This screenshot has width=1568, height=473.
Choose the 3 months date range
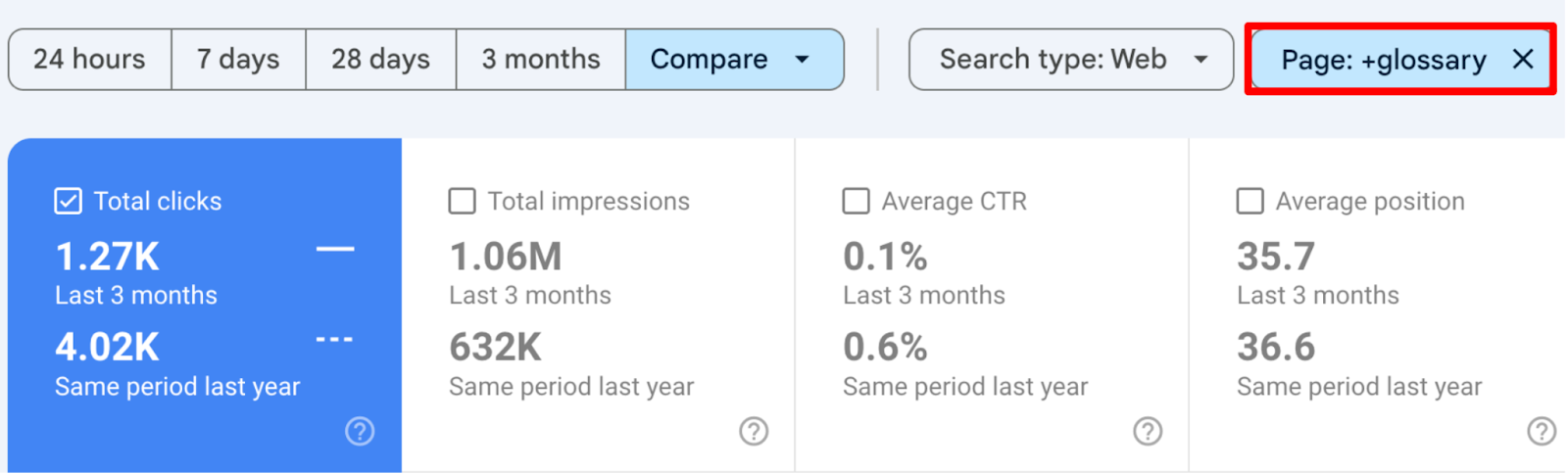click(541, 60)
